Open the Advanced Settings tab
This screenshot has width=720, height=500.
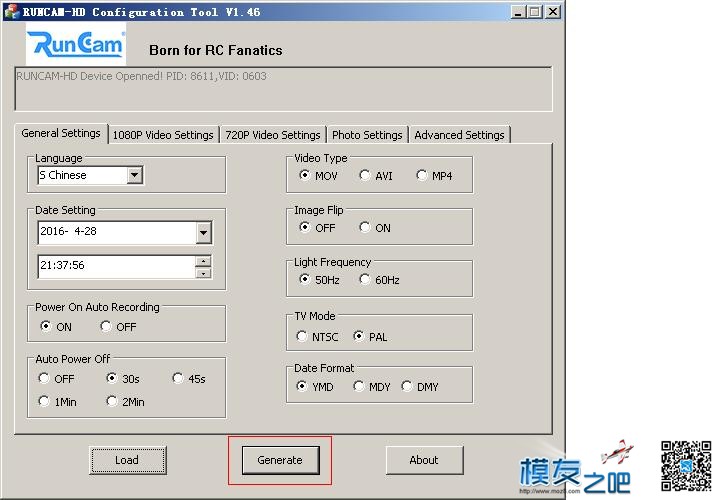click(459, 135)
